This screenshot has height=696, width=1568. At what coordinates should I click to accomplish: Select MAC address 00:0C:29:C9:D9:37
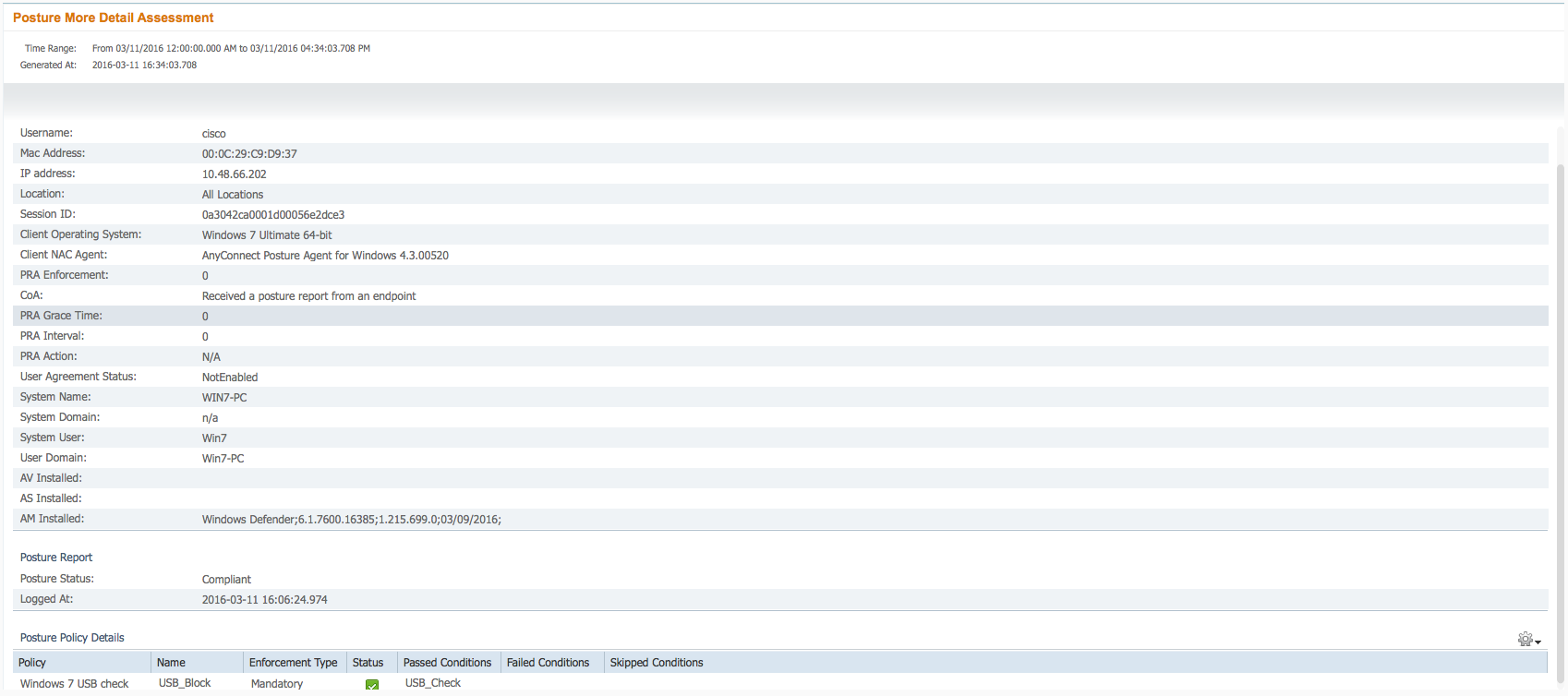tap(249, 154)
